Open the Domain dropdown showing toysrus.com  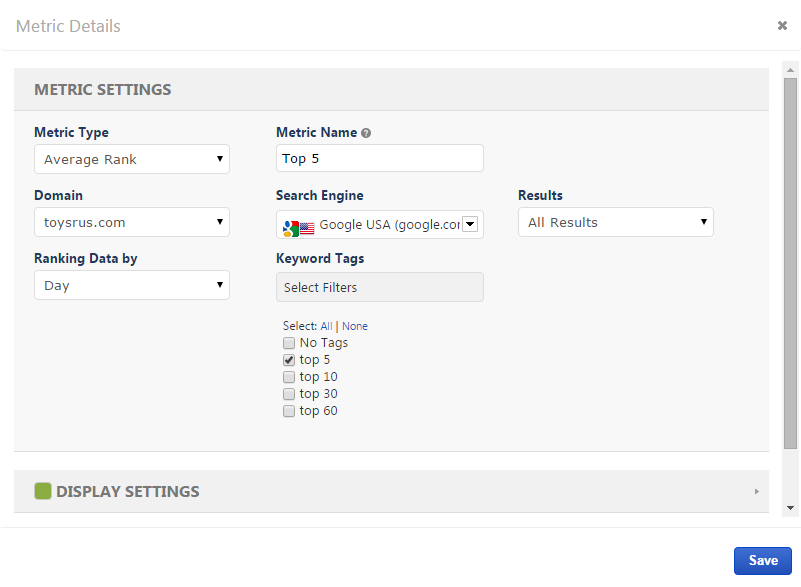[x=132, y=222]
